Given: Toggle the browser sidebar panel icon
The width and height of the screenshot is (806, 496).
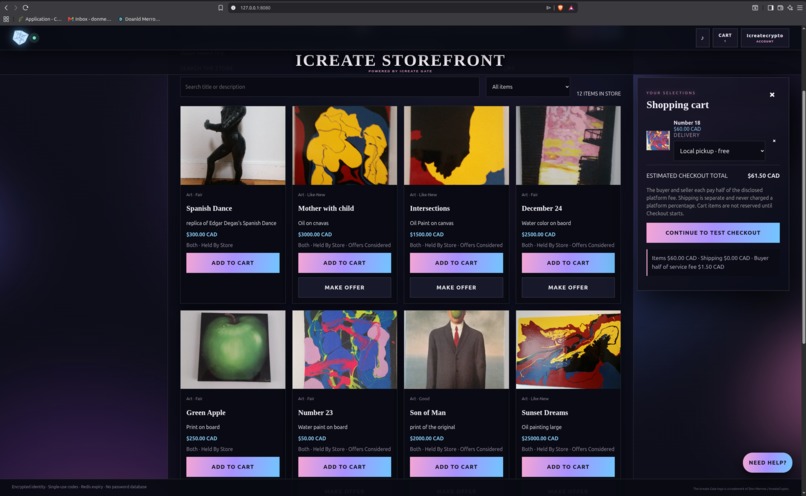Looking at the screenshot, I should pos(770,8).
